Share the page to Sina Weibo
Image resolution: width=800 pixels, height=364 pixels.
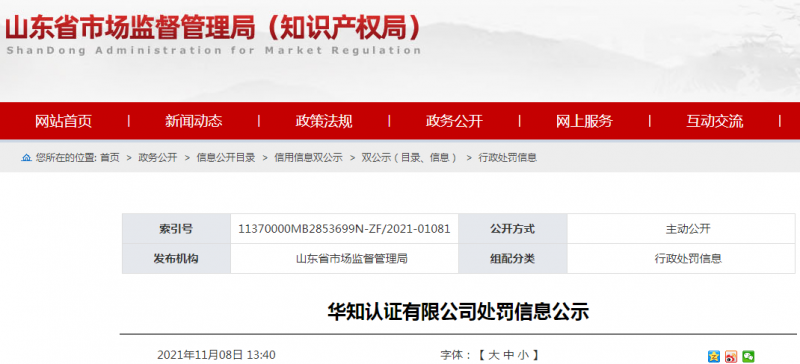coord(731,356)
